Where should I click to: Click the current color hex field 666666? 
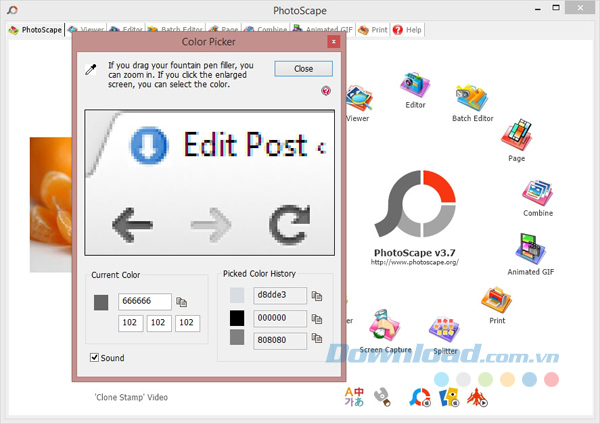tap(145, 302)
